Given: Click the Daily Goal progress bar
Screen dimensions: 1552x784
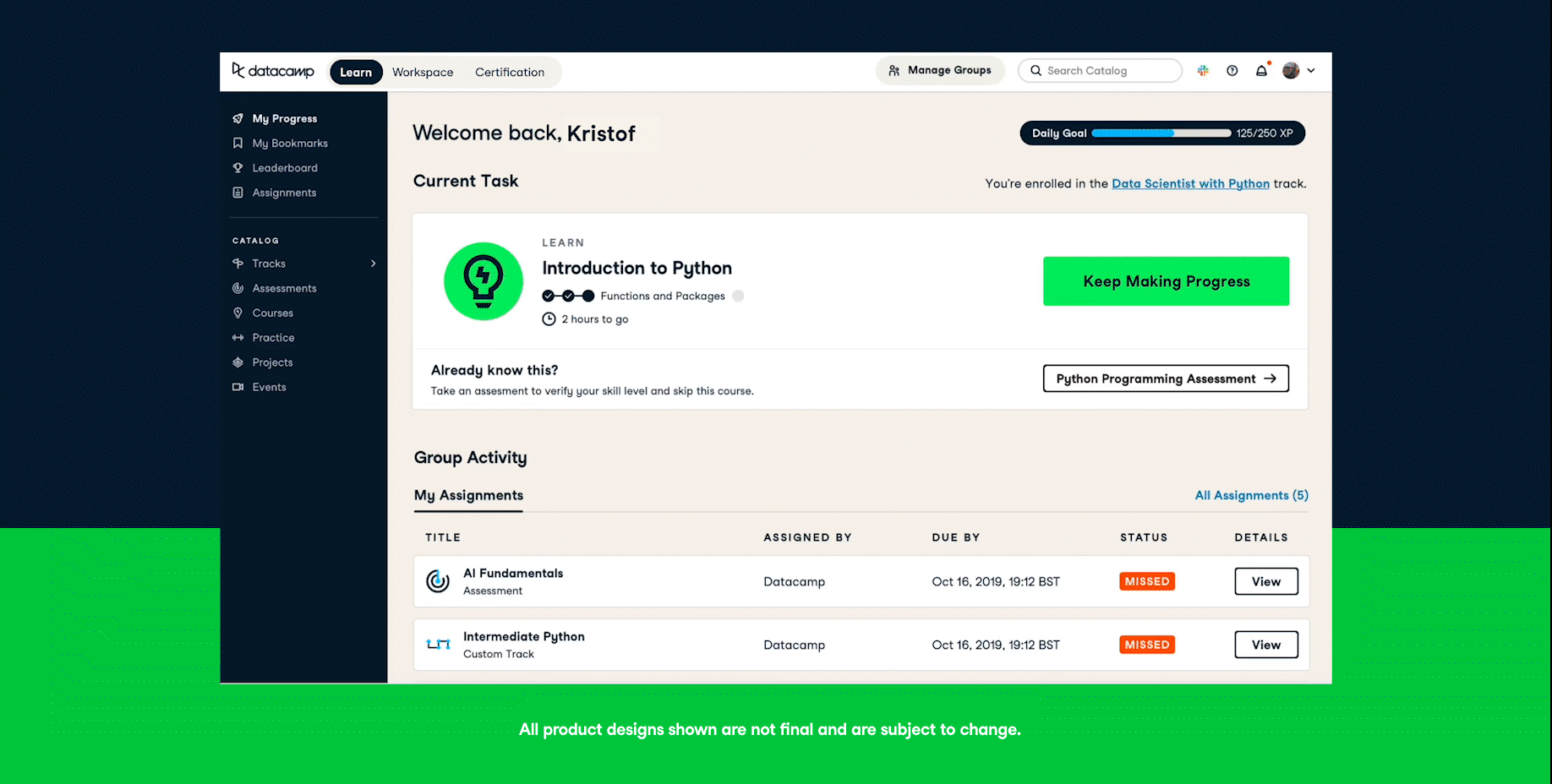Looking at the screenshot, I should coord(1161,133).
